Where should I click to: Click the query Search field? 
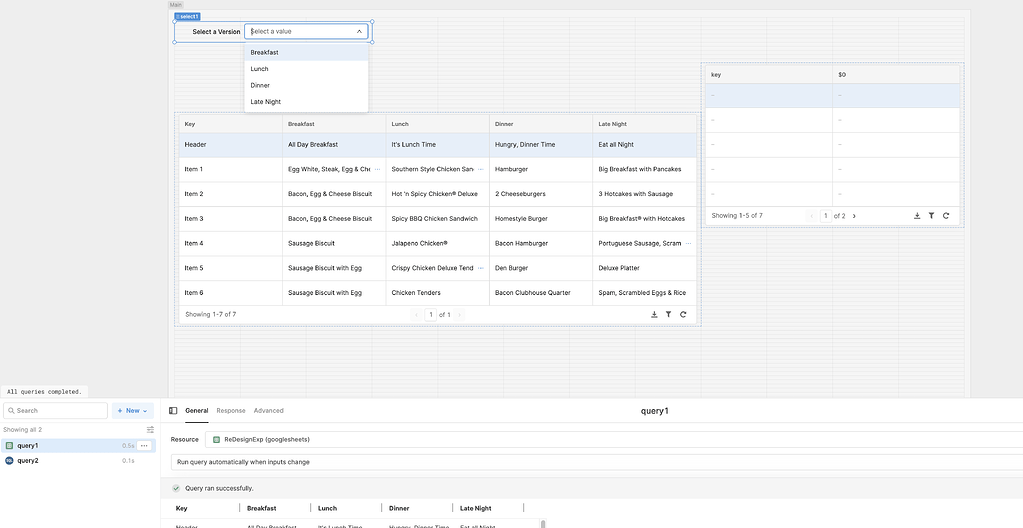55,411
